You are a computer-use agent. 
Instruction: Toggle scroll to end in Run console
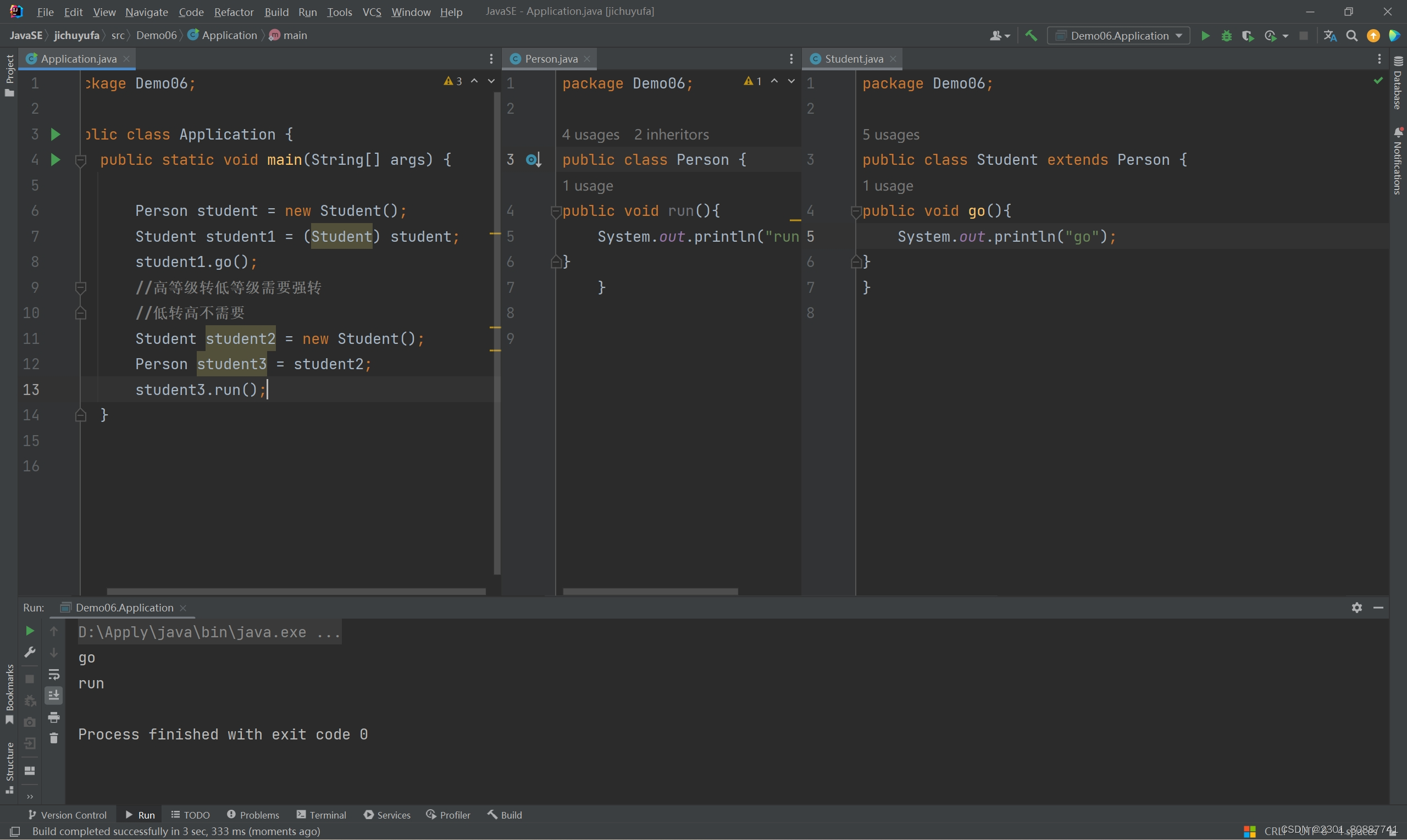54,695
